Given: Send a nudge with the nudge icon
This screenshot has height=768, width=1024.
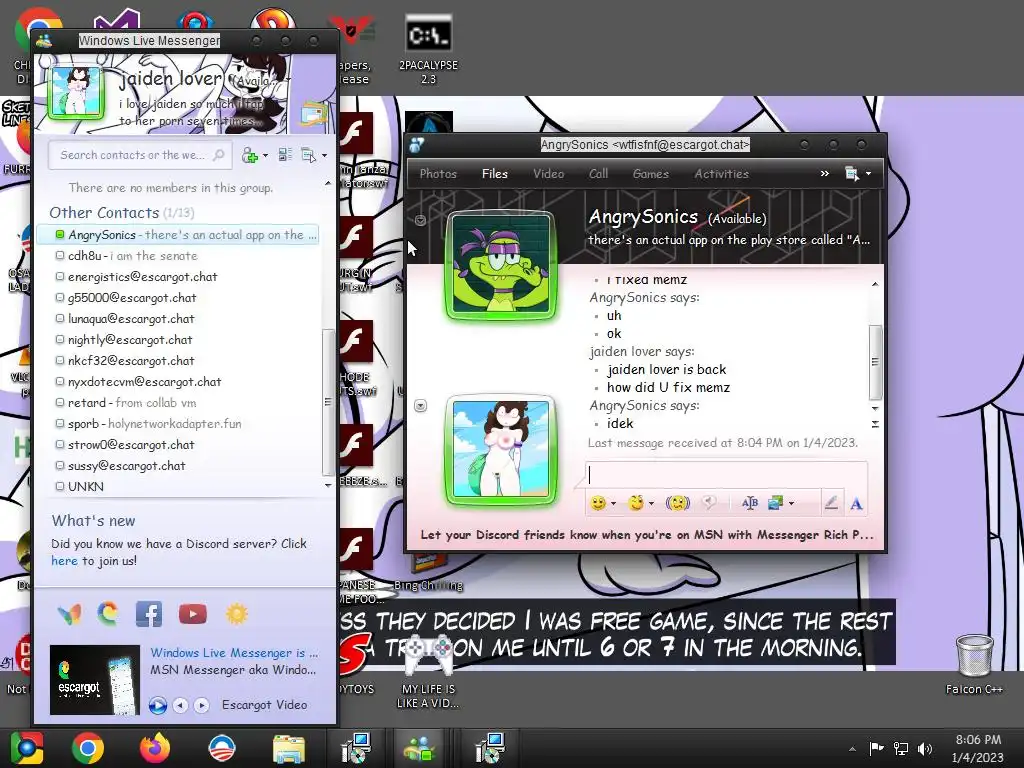Looking at the screenshot, I should 677,502.
